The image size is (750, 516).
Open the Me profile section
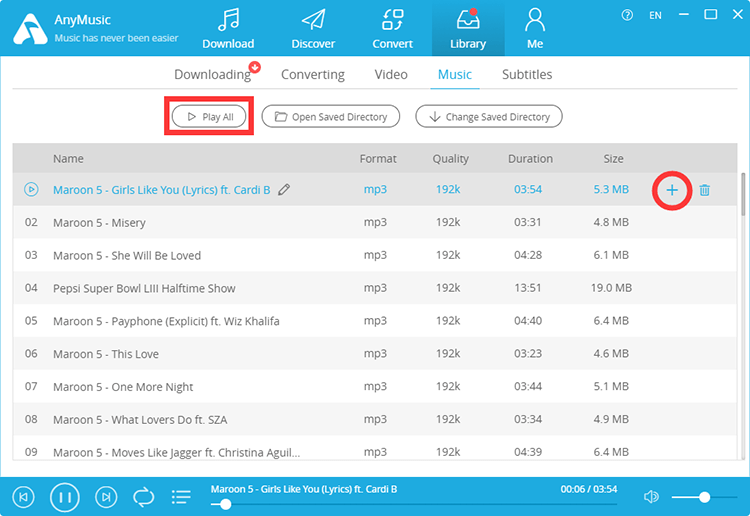pyautogui.click(x=535, y=29)
